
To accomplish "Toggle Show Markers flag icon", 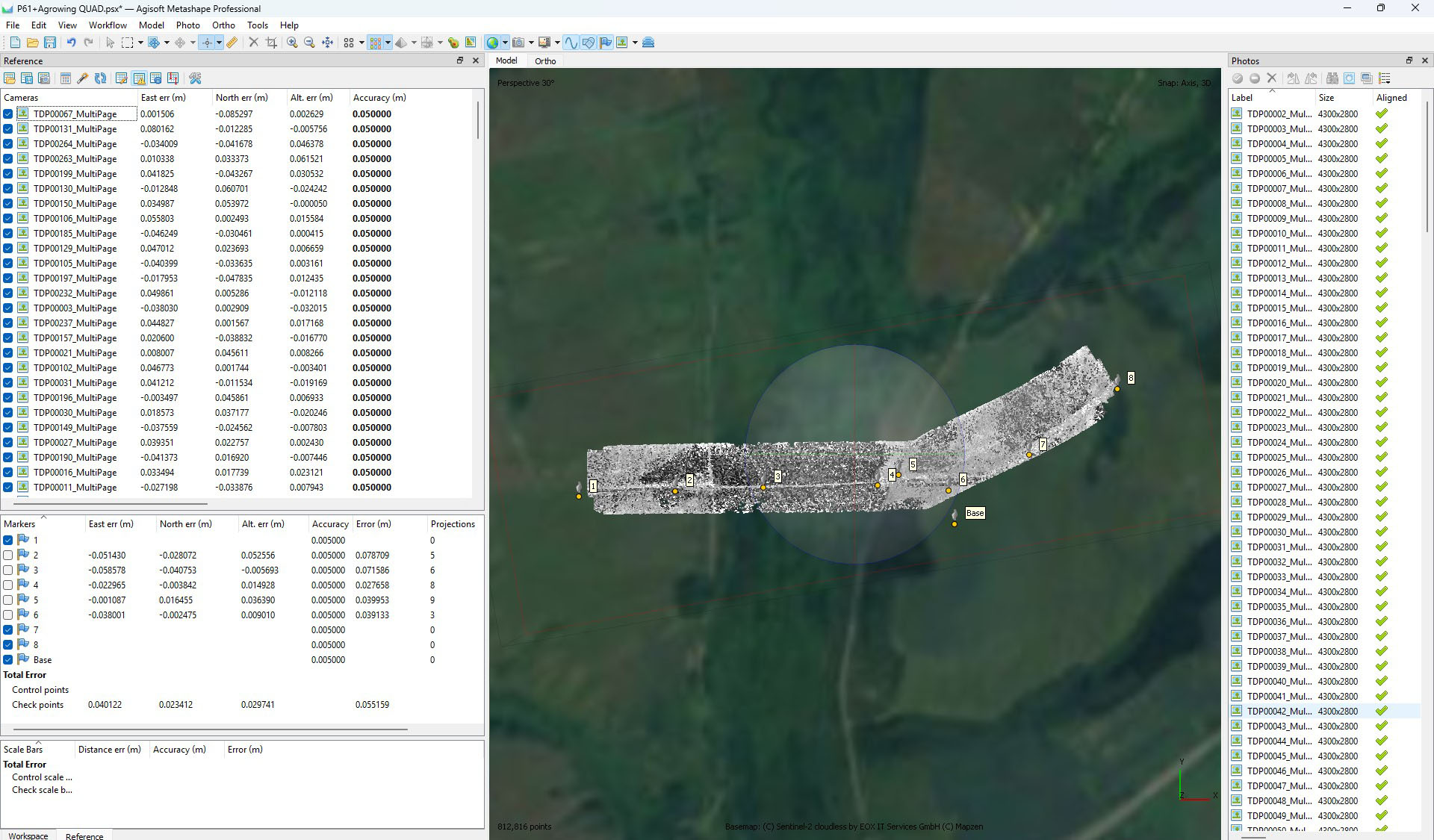I will point(605,43).
